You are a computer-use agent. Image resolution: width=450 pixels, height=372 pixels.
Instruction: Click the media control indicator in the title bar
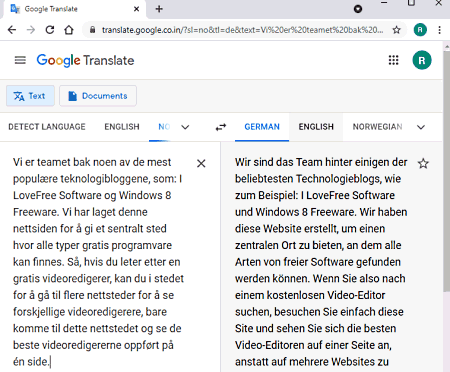[x=358, y=9]
